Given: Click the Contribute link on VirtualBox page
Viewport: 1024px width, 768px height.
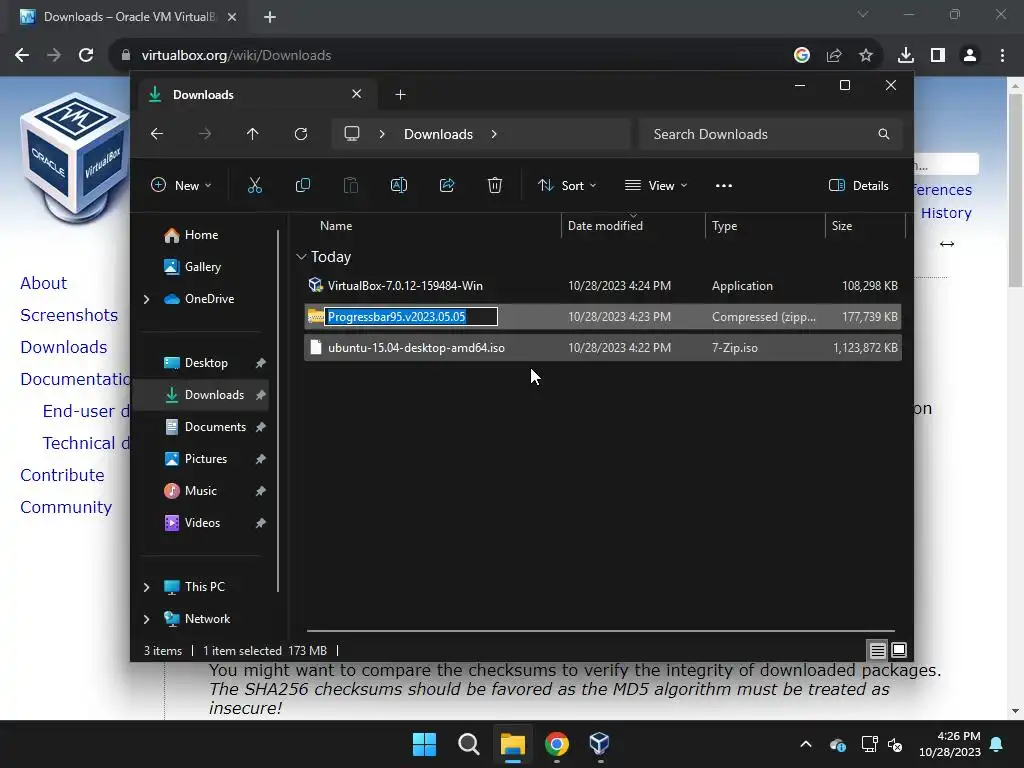Looking at the screenshot, I should [62, 475].
